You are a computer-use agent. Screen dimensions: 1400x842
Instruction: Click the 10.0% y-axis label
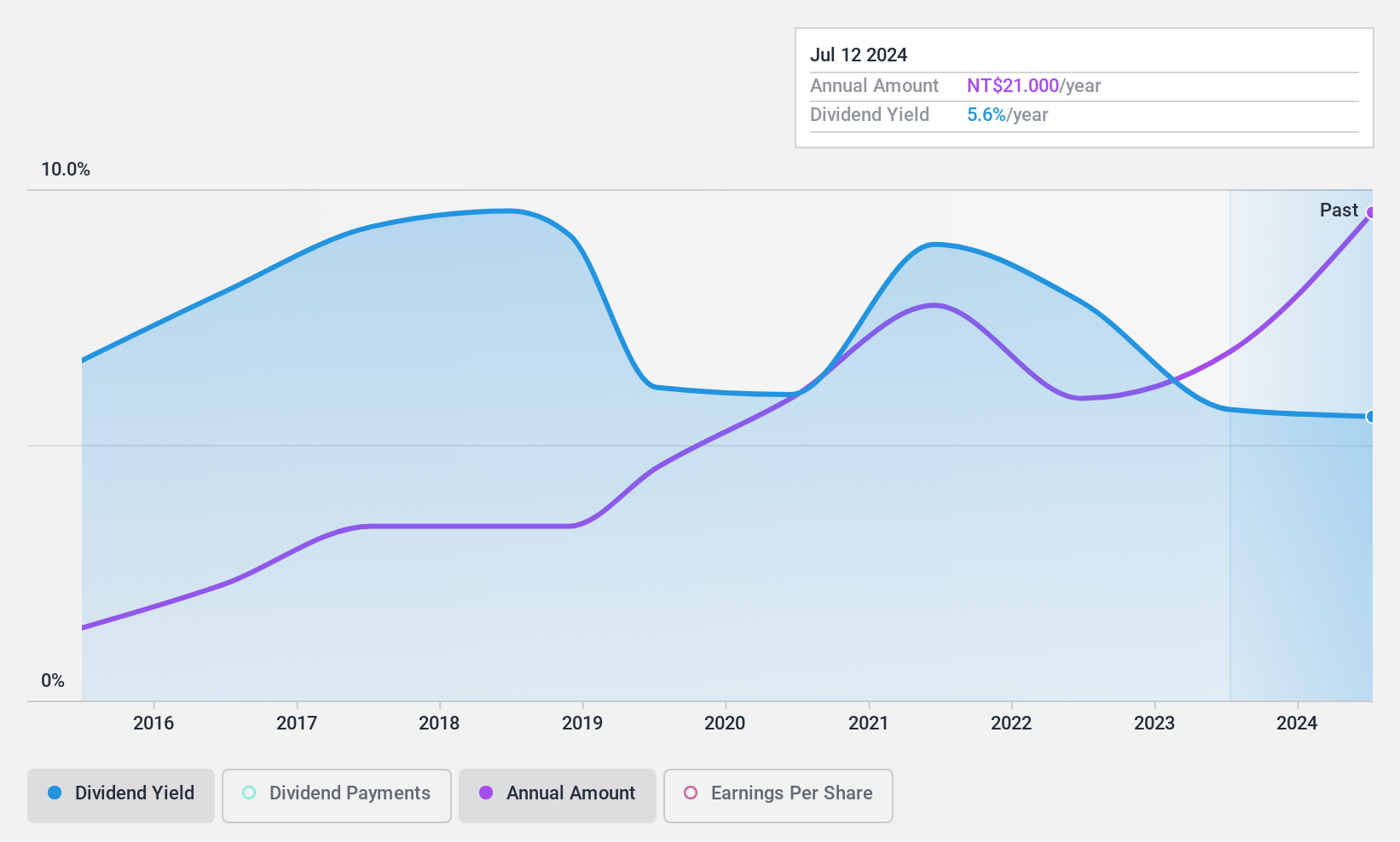click(66, 170)
